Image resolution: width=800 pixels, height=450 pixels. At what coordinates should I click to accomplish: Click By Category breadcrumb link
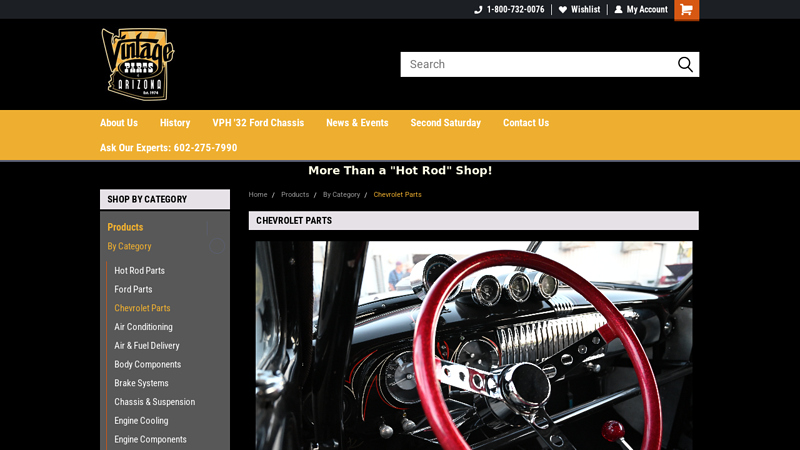click(x=341, y=195)
